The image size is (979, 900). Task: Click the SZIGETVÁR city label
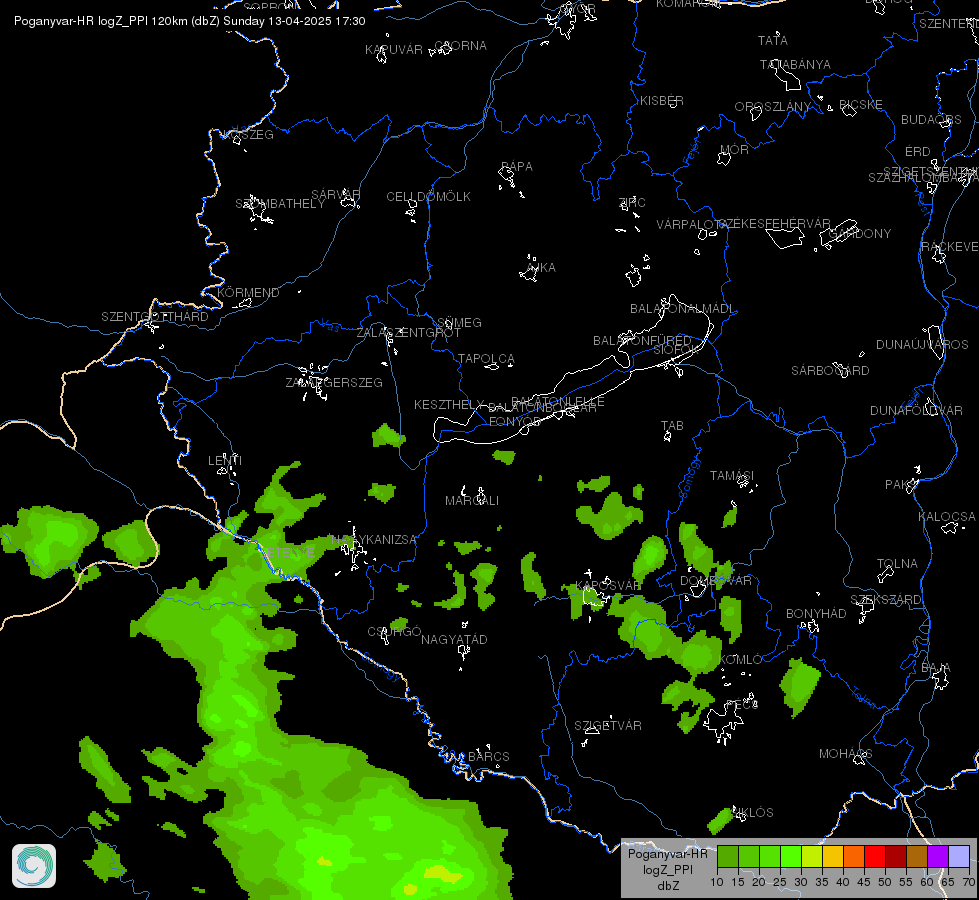[x=608, y=726]
